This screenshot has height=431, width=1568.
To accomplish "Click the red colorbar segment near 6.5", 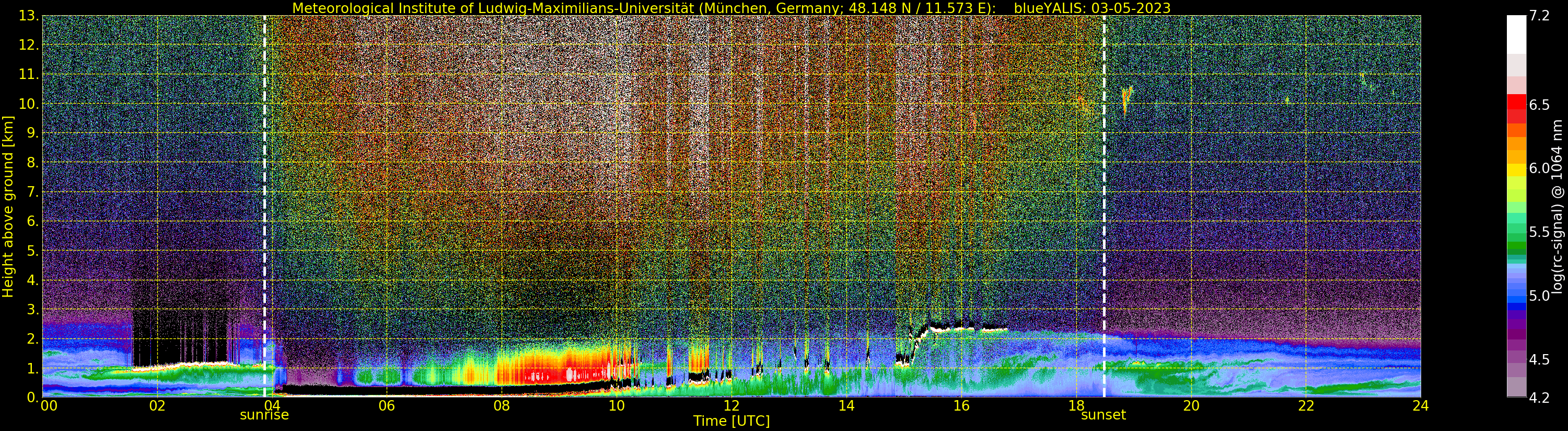I will coord(1516,105).
